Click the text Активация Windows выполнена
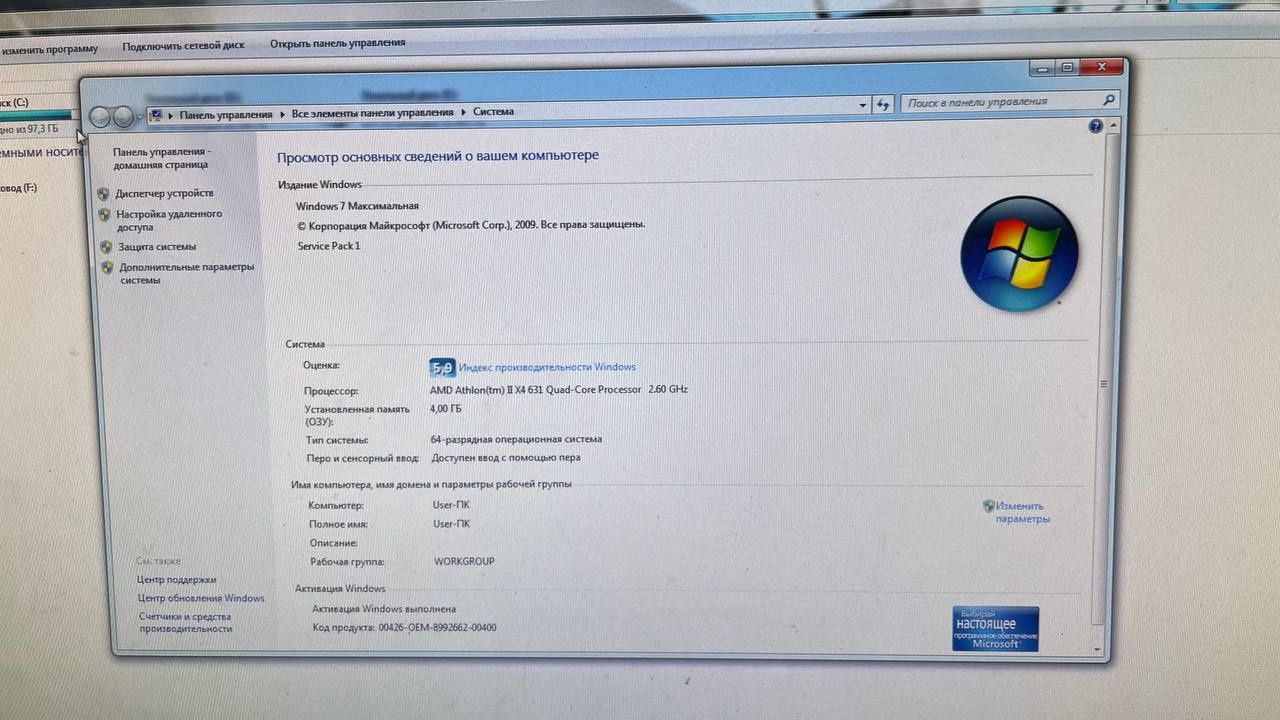This screenshot has width=1280, height=720. click(384, 608)
